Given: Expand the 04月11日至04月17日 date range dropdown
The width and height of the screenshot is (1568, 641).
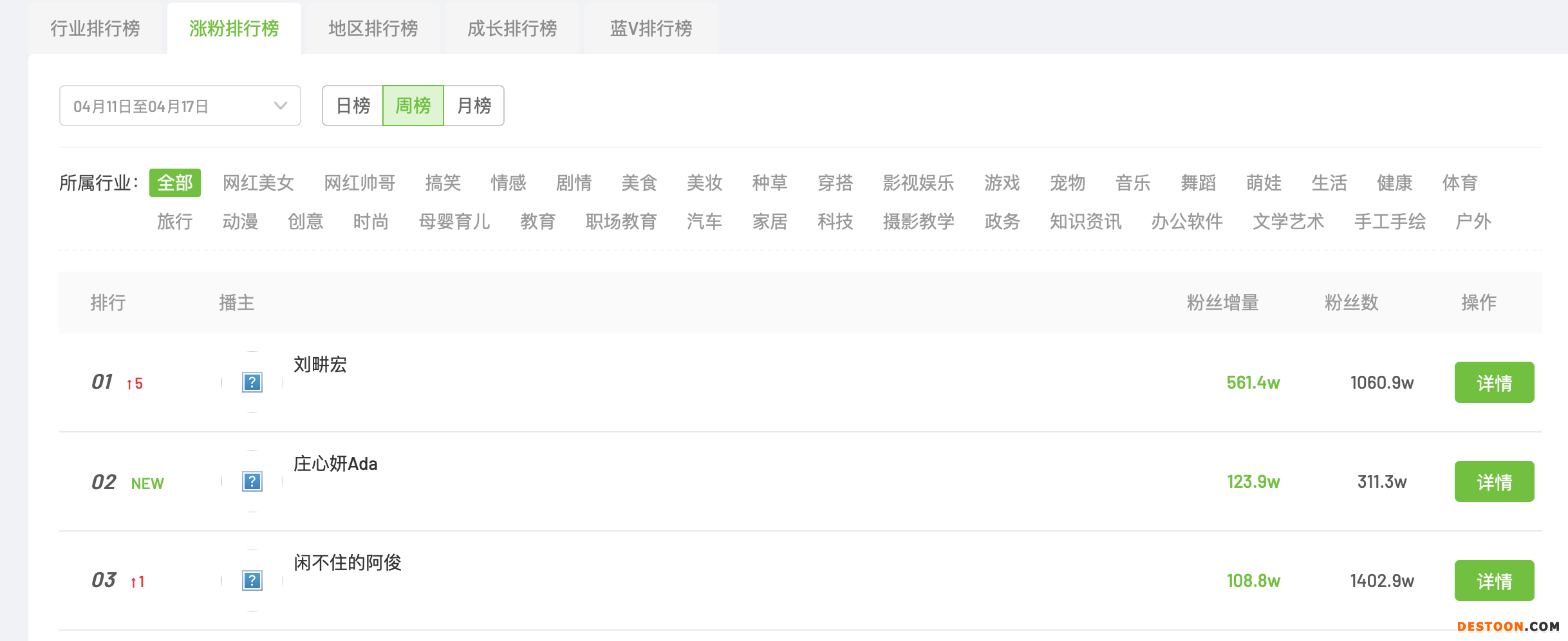Looking at the screenshot, I should click(x=180, y=106).
